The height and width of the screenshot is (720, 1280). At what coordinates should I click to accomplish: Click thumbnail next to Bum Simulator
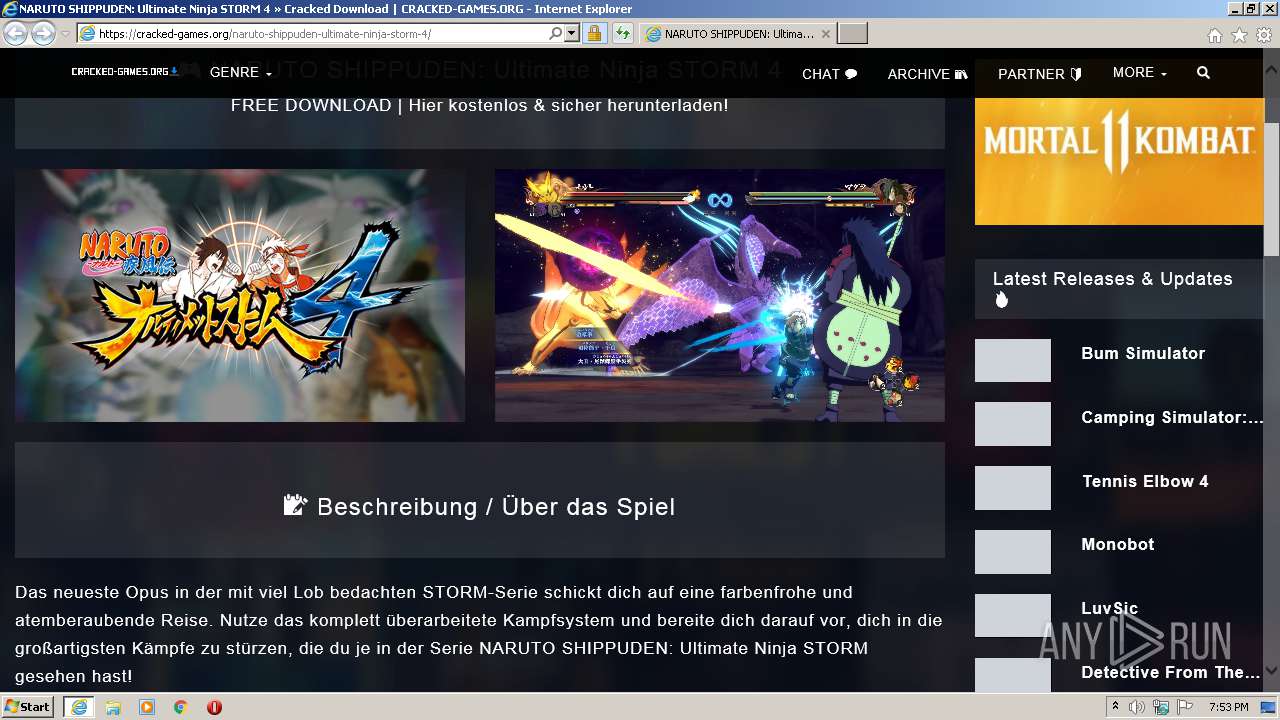click(1013, 360)
